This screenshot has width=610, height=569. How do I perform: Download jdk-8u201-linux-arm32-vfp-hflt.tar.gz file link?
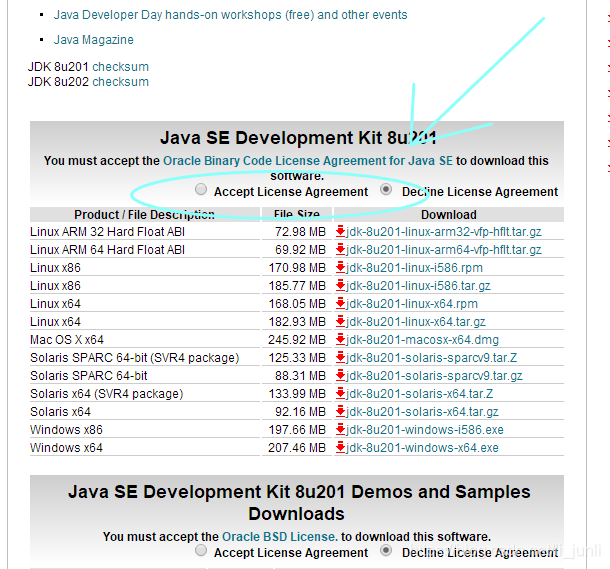pos(443,232)
